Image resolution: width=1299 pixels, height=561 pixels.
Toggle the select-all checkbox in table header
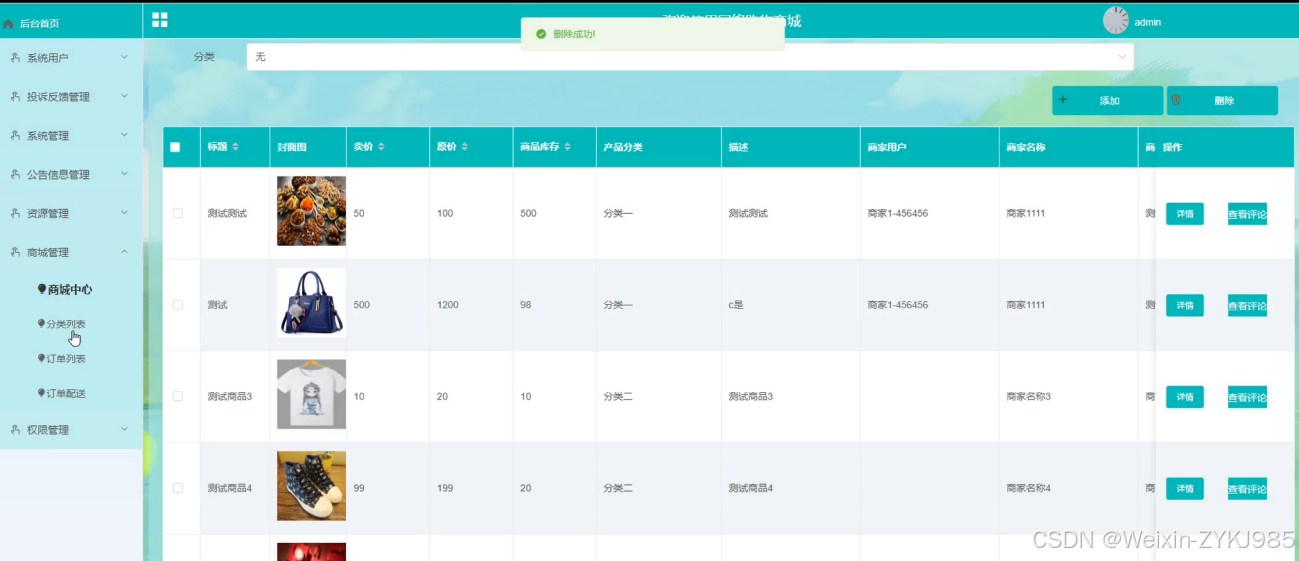point(175,147)
